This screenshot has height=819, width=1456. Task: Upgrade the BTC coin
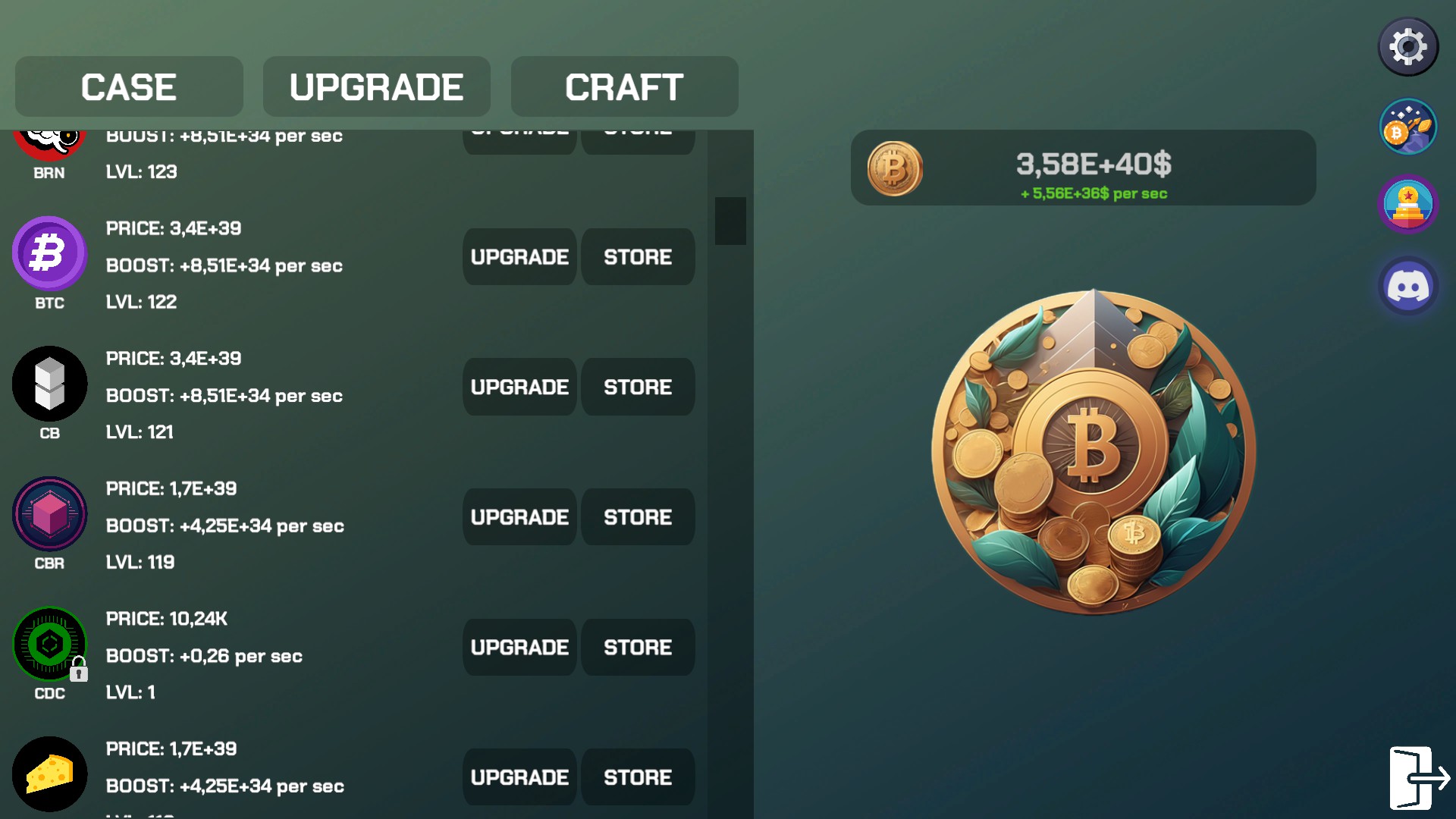tap(519, 257)
